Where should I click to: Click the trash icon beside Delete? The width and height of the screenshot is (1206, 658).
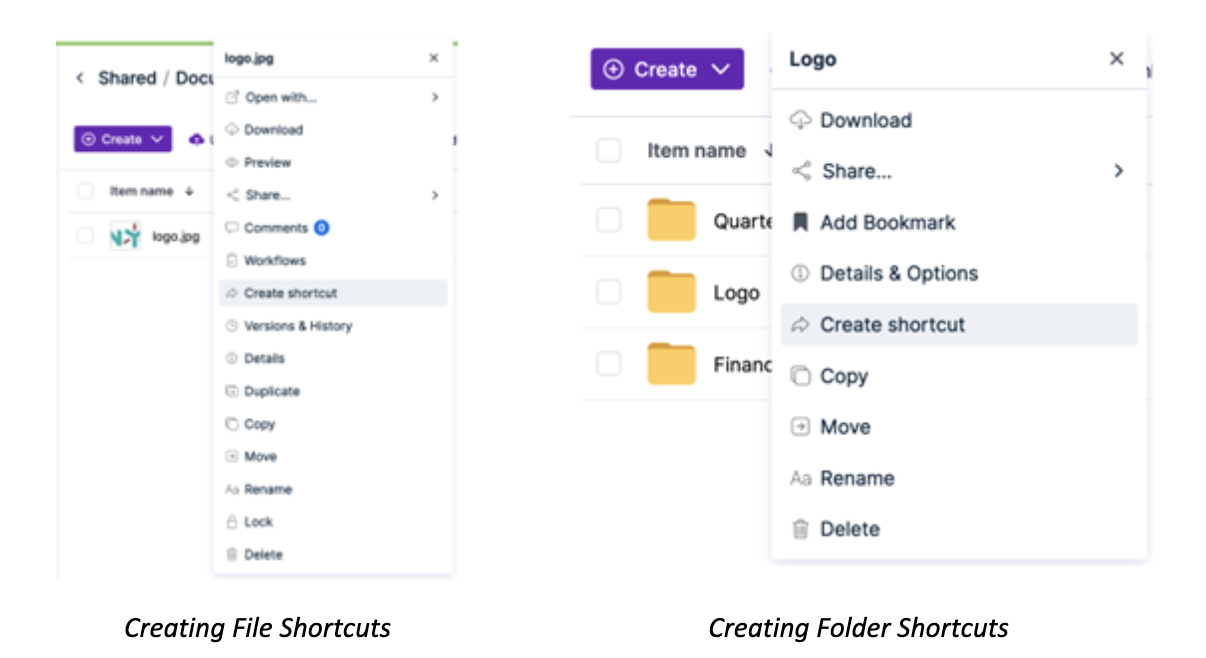[799, 529]
